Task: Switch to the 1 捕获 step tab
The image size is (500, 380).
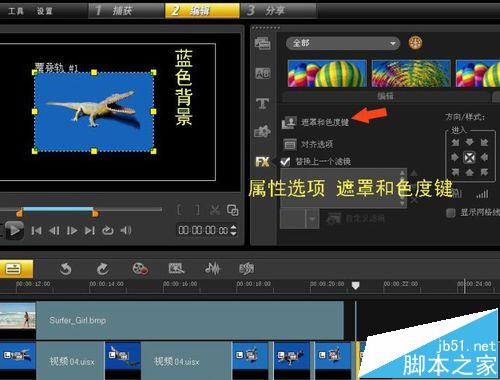Action: pos(126,11)
